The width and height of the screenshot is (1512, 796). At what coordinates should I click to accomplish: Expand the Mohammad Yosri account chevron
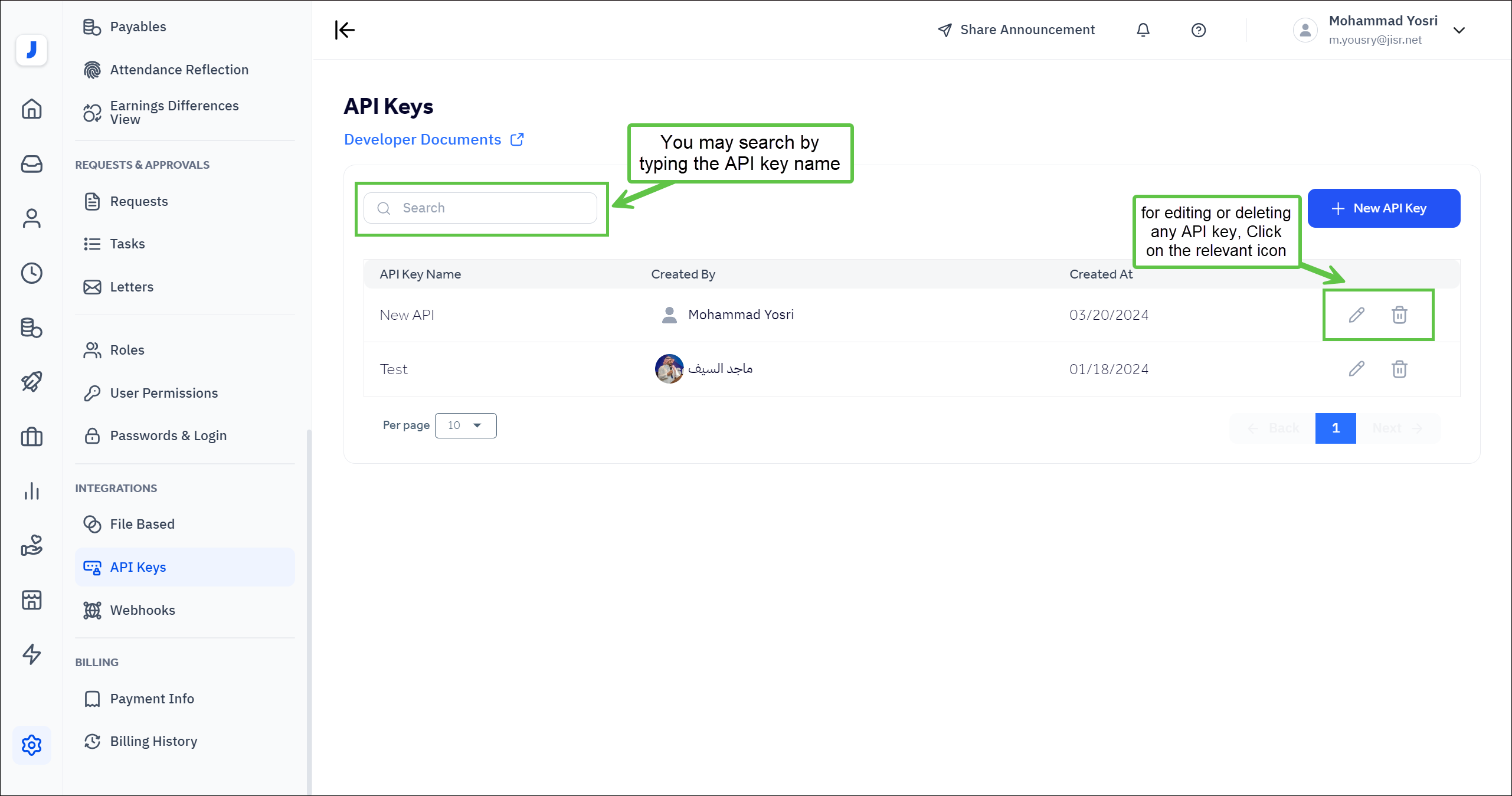tap(1459, 30)
